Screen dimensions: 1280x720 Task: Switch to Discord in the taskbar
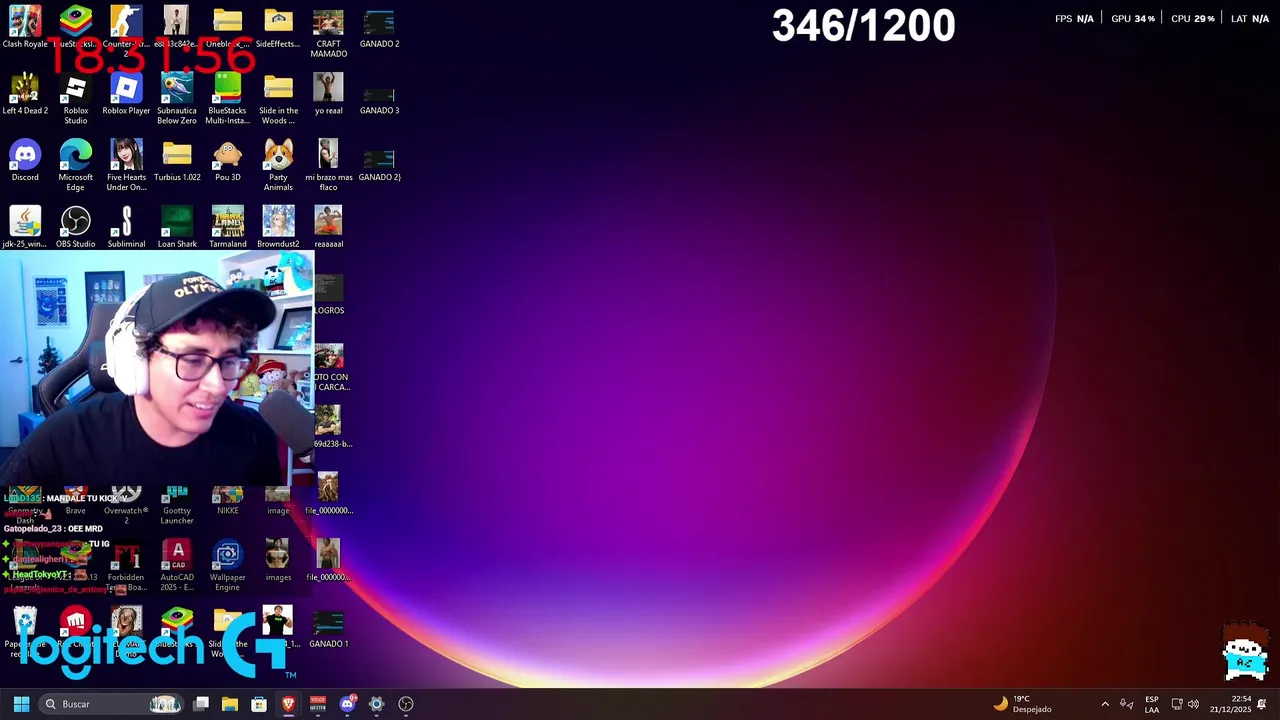[x=347, y=704]
